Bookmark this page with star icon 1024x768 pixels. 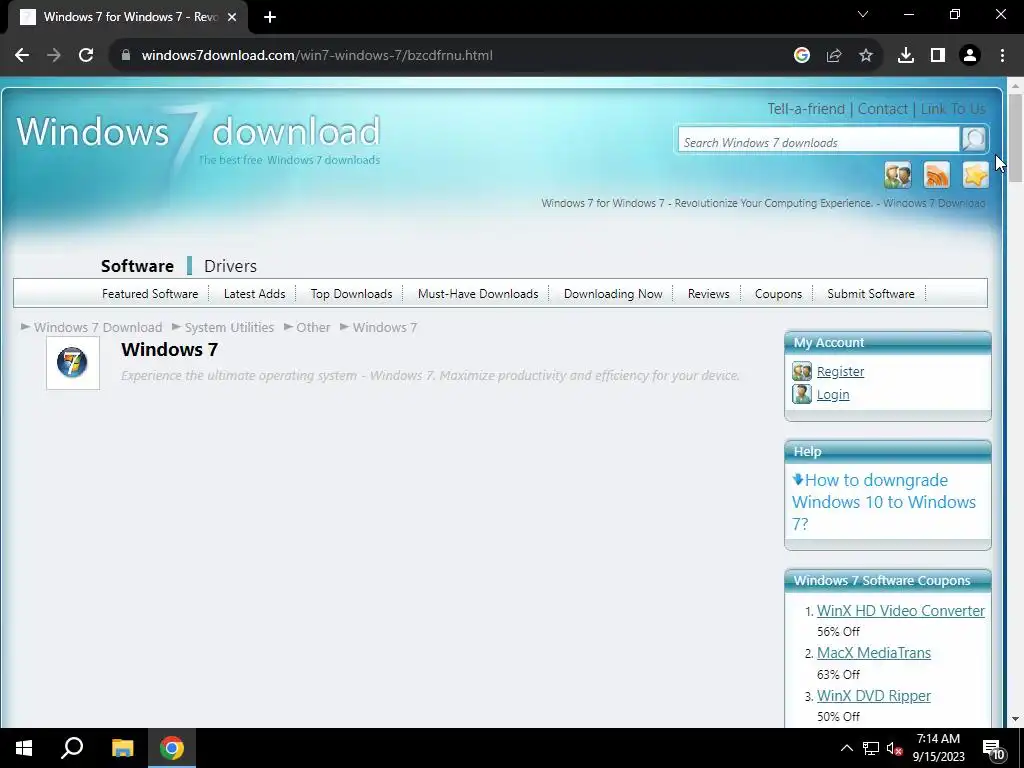coord(866,56)
